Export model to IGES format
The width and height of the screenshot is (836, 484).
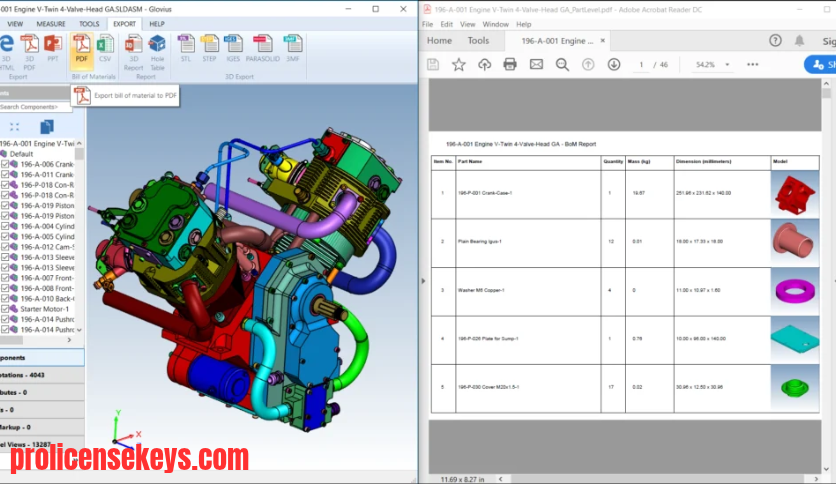click(x=233, y=49)
